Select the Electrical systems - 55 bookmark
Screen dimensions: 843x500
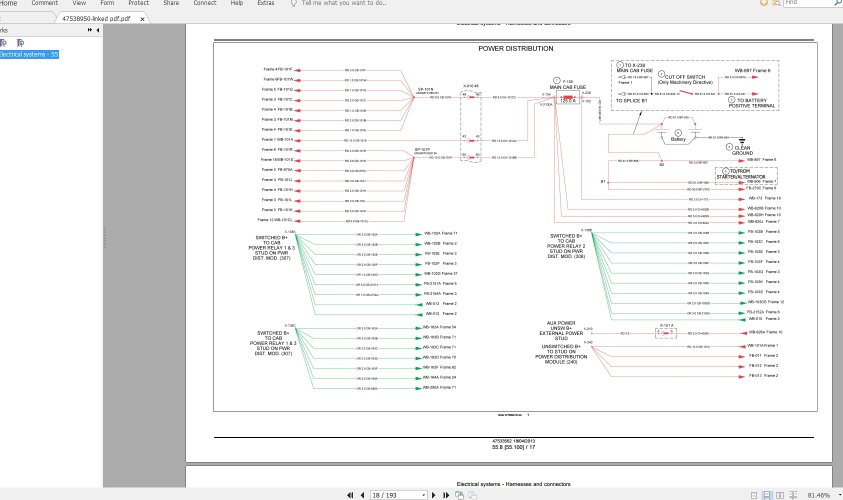28,55
